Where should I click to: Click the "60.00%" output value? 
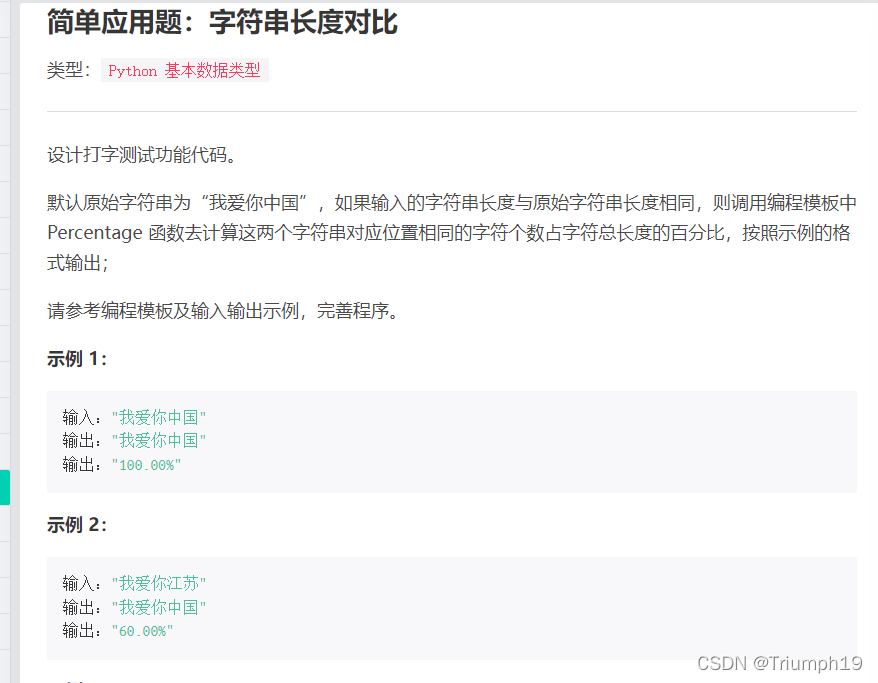point(142,631)
